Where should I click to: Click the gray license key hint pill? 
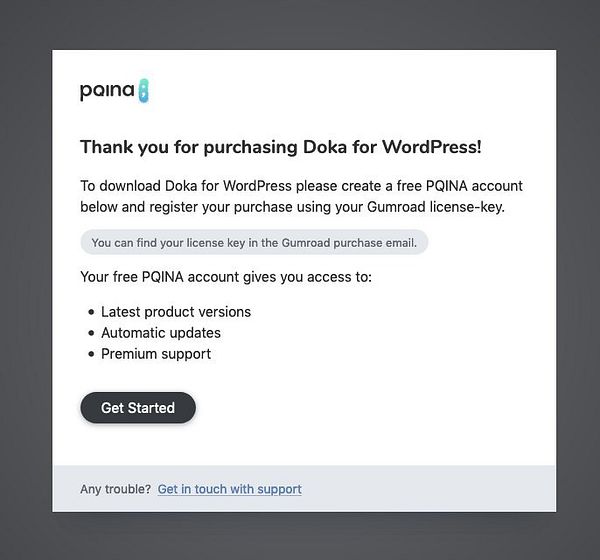[x=254, y=242]
